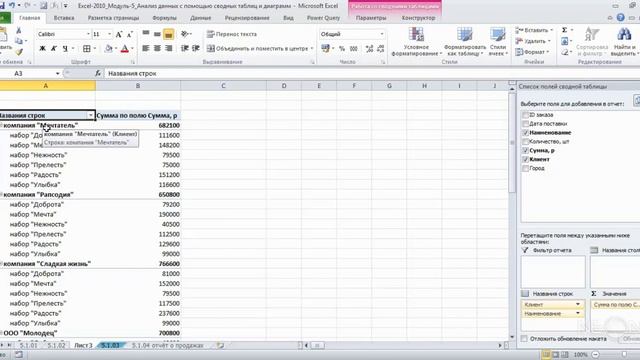
Task: Check the Город field
Action: (x=526, y=168)
